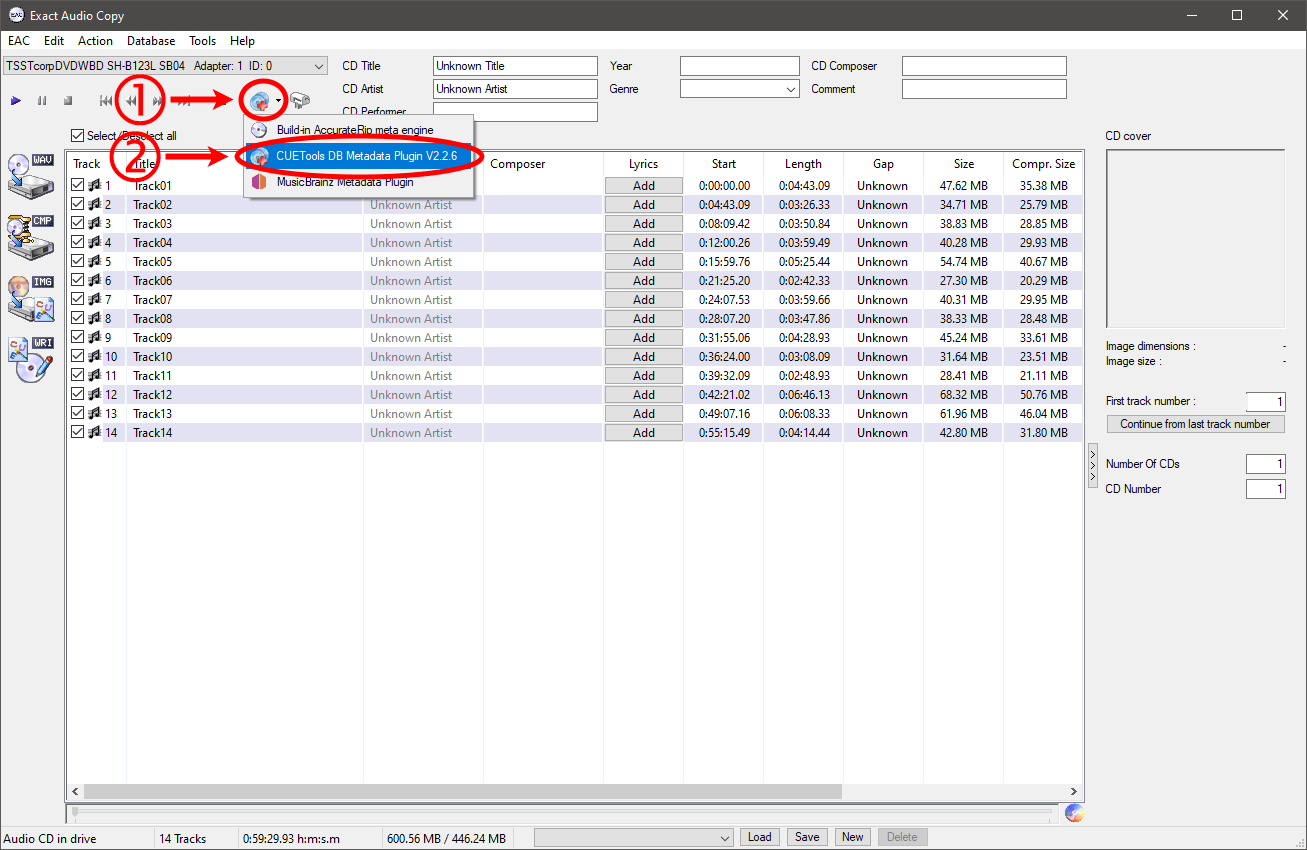Click the music note icon of track 5
1307x850 pixels.
click(95, 261)
